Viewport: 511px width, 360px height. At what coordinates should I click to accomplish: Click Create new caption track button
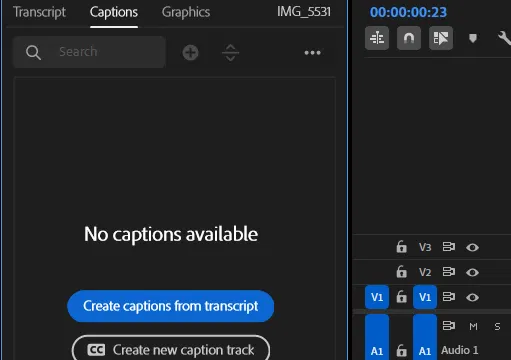171,348
